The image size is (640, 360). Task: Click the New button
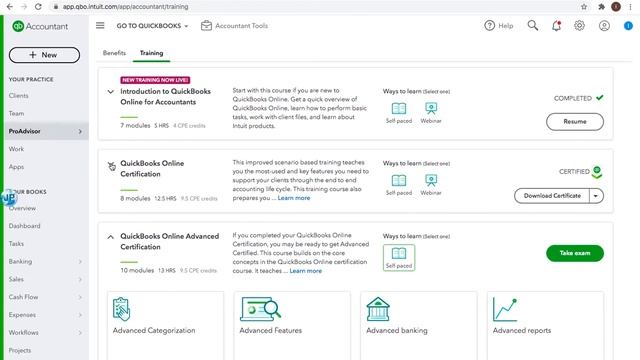[x=44, y=55]
